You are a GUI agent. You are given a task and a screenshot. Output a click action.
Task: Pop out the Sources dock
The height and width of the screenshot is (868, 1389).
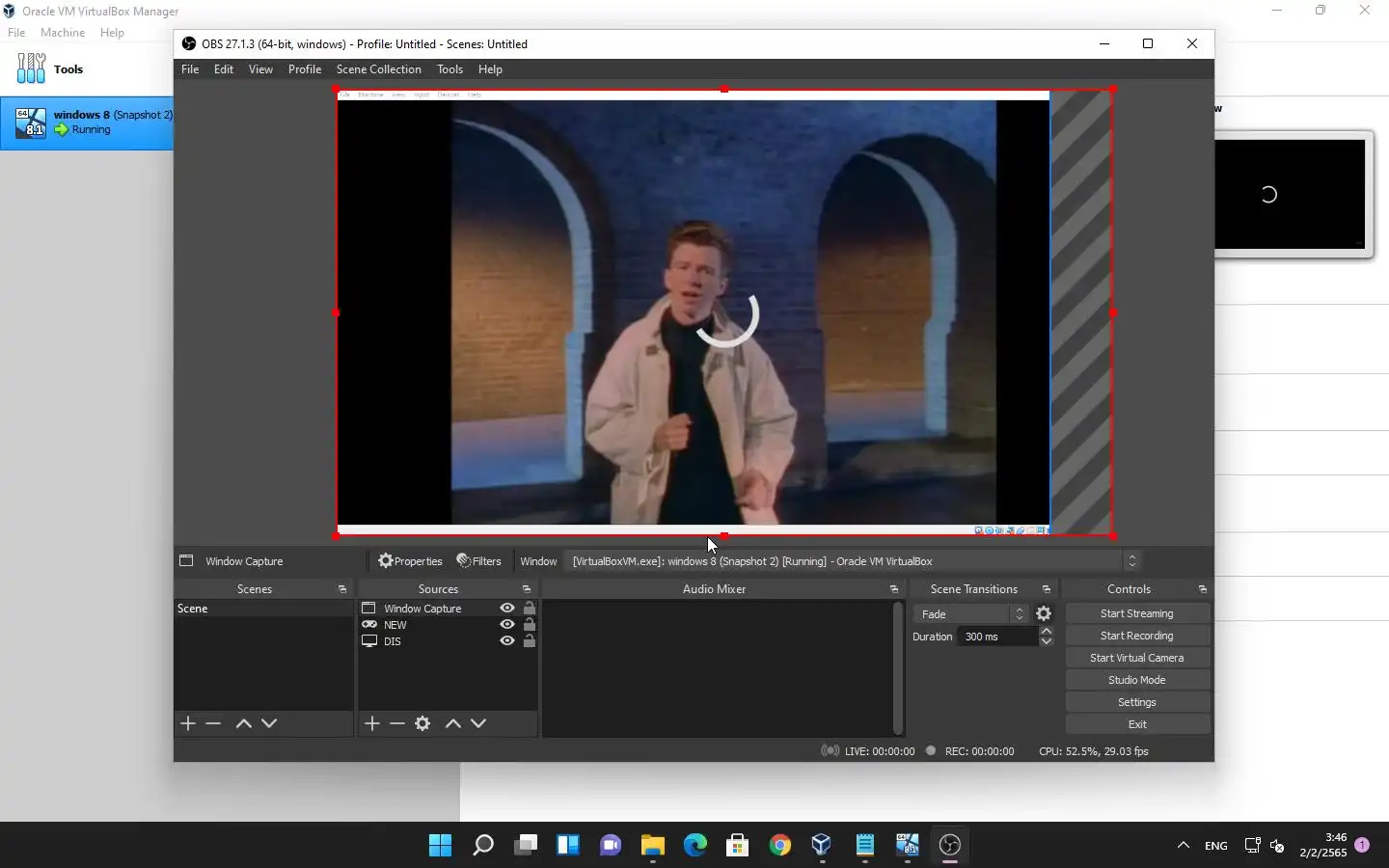[x=527, y=589]
